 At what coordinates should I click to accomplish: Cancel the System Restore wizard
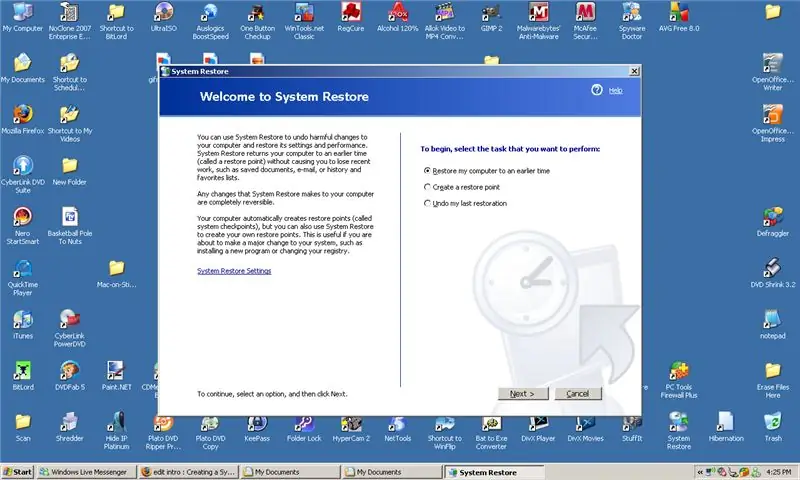point(577,393)
